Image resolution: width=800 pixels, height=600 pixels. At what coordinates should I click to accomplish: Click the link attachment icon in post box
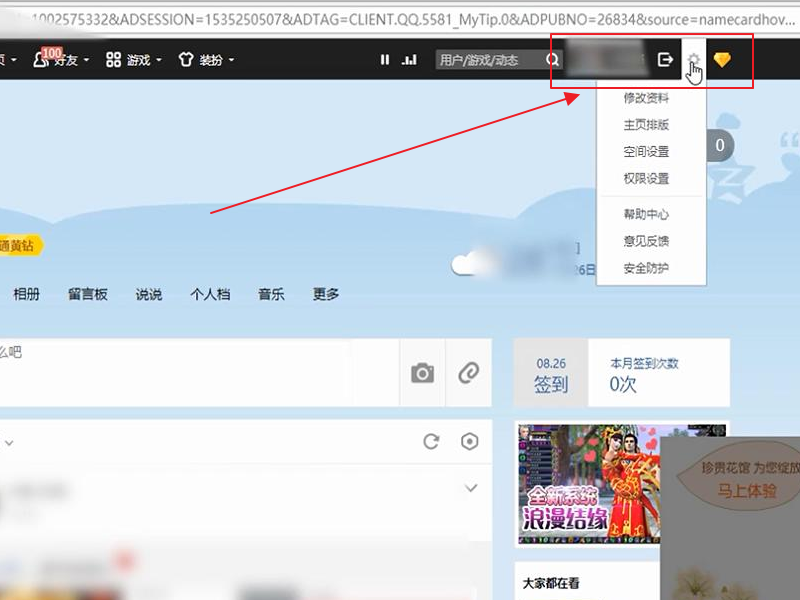click(469, 372)
